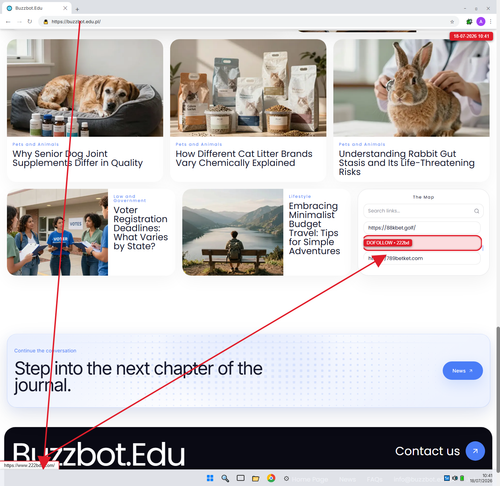Image resolution: width=500 pixels, height=486 pixels.
Task: Read Understanding Rabbit Gut Stasis article
Action: [x=407, y=163]
